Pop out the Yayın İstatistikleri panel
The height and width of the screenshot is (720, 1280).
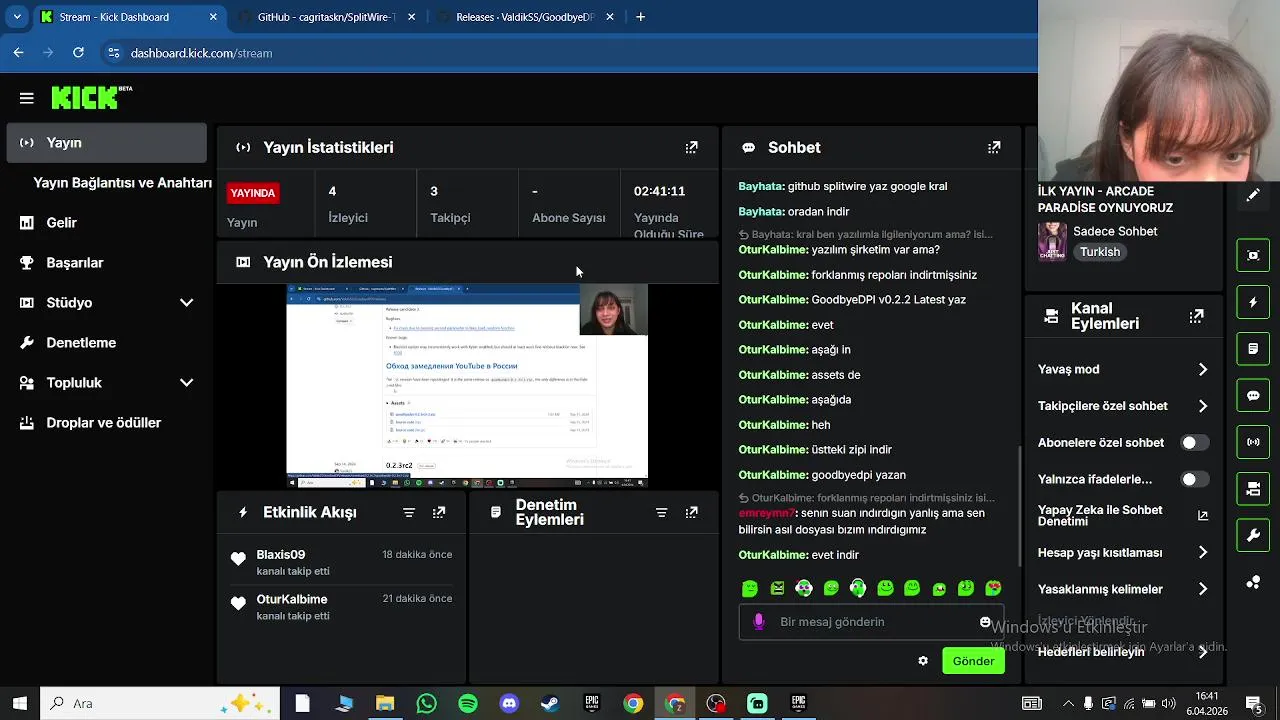point(691,147)
